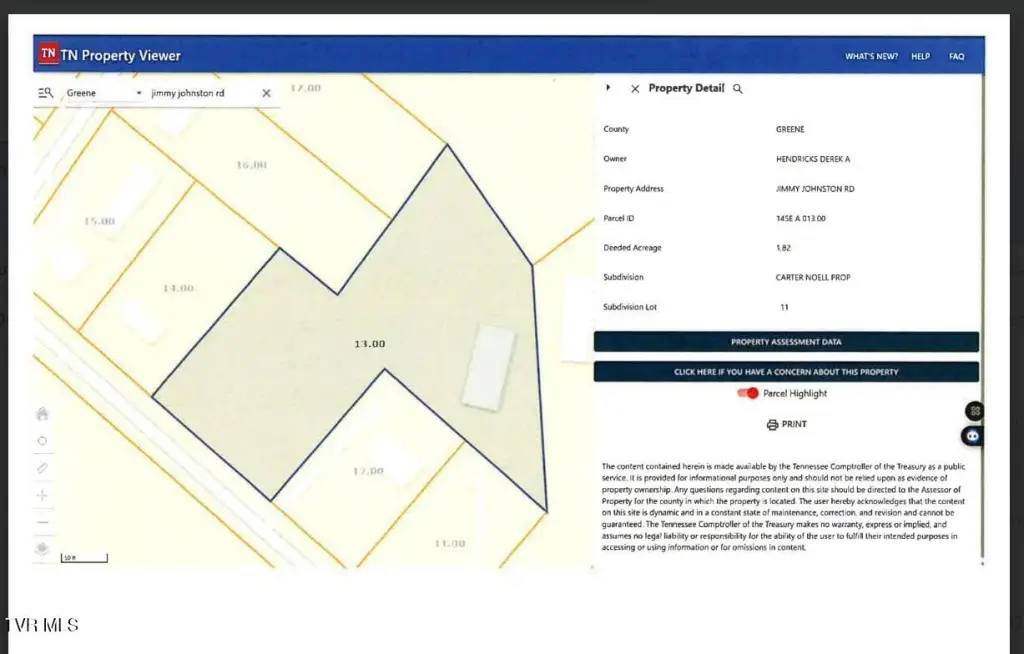Zoom out with the minus icon

42,522
